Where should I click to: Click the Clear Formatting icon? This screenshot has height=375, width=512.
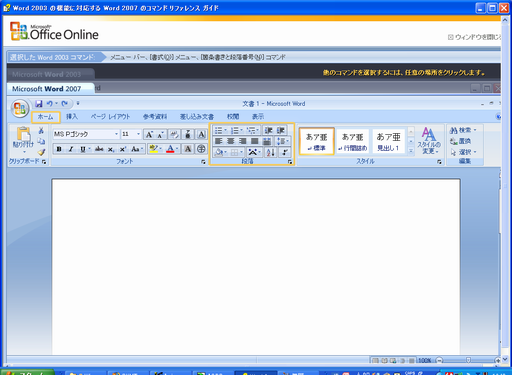click(174, 134)
